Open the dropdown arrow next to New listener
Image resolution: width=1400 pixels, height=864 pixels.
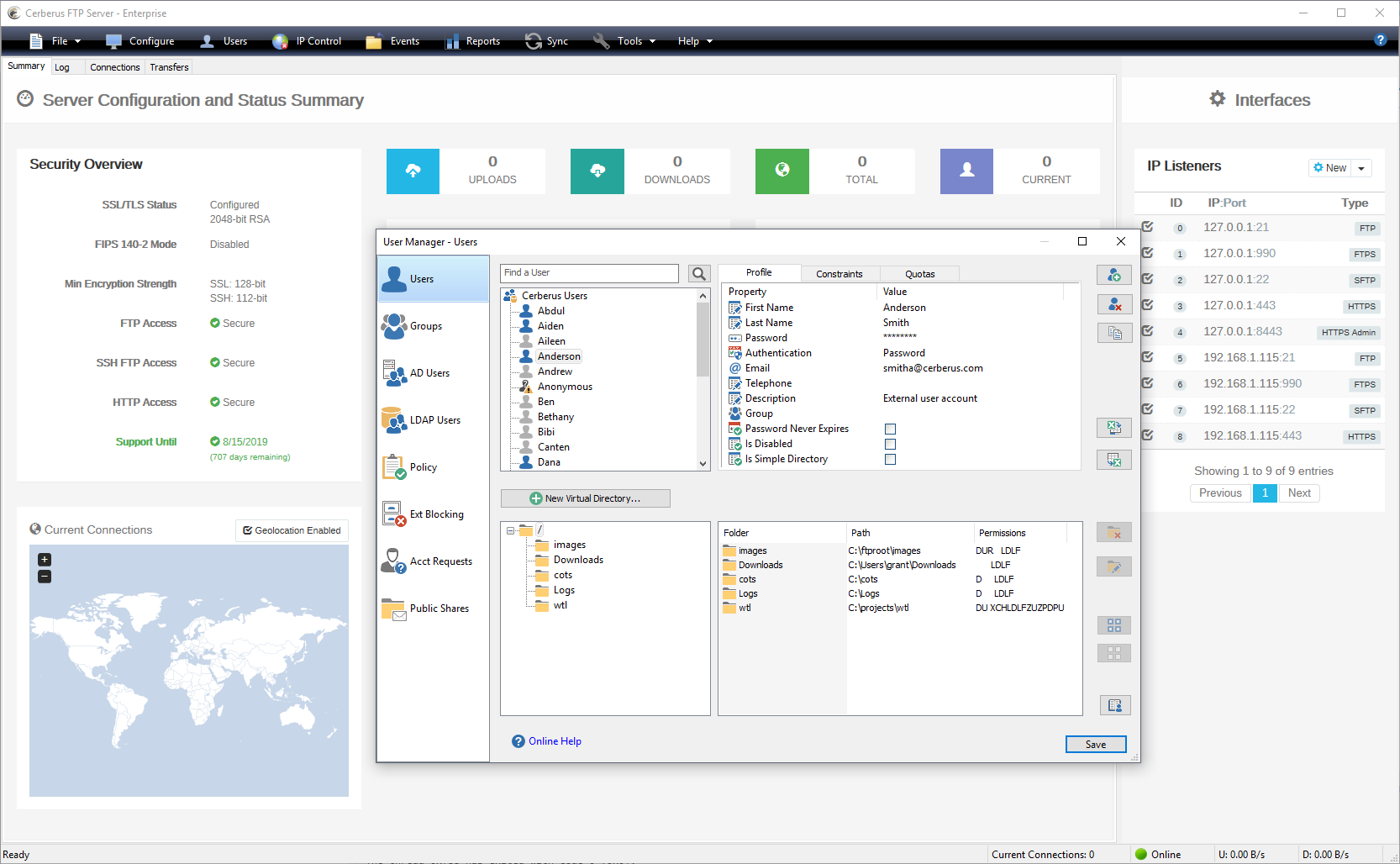[1361, 168]
